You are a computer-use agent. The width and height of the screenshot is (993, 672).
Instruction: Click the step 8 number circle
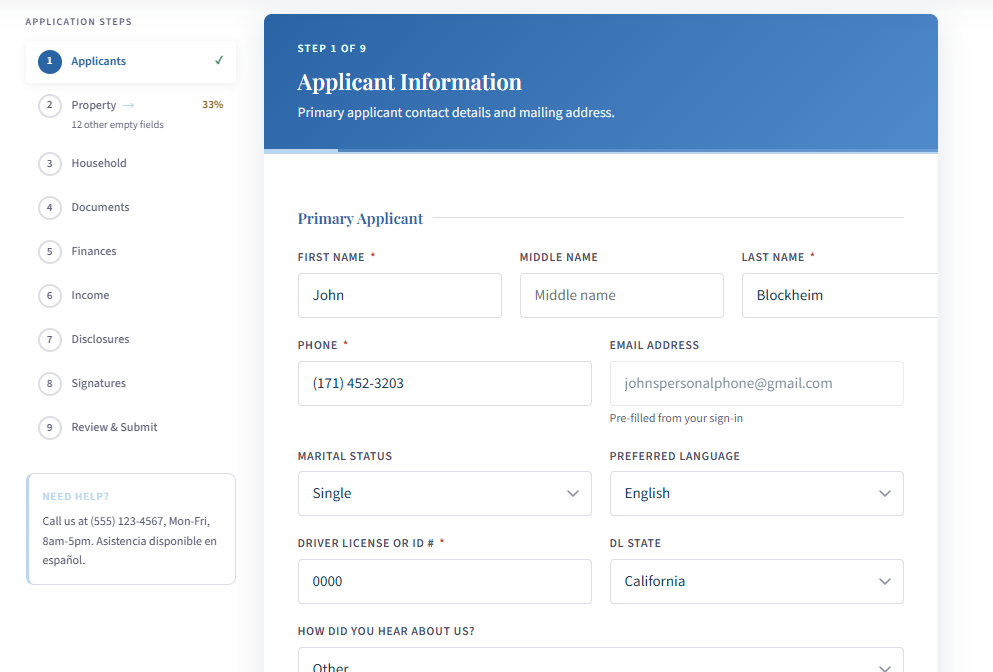[x=50, y=384]
